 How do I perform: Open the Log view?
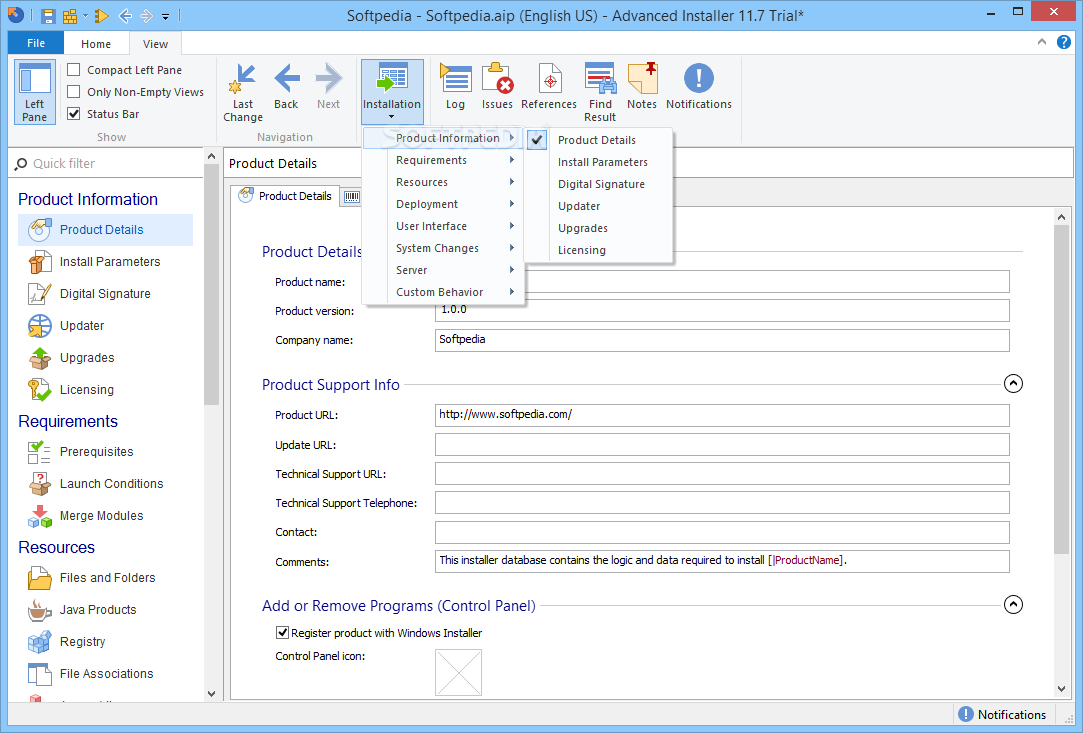click(455, 87)
